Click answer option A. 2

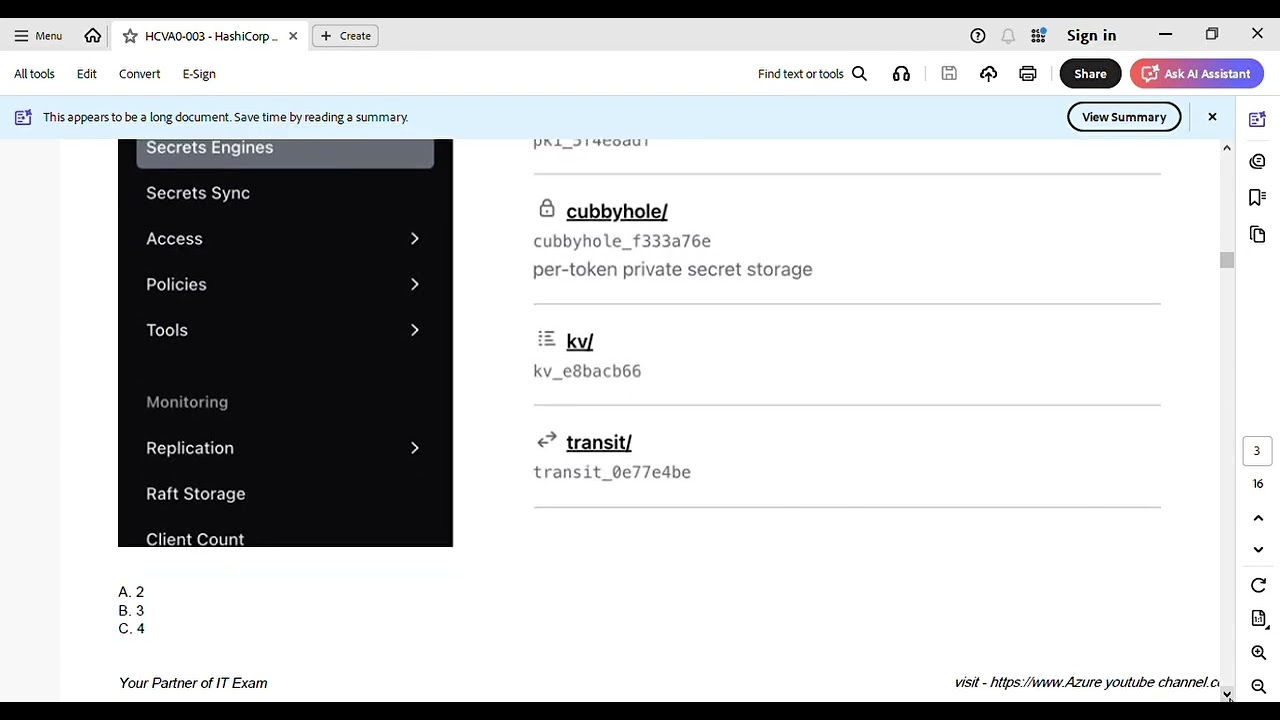[131, 592]
